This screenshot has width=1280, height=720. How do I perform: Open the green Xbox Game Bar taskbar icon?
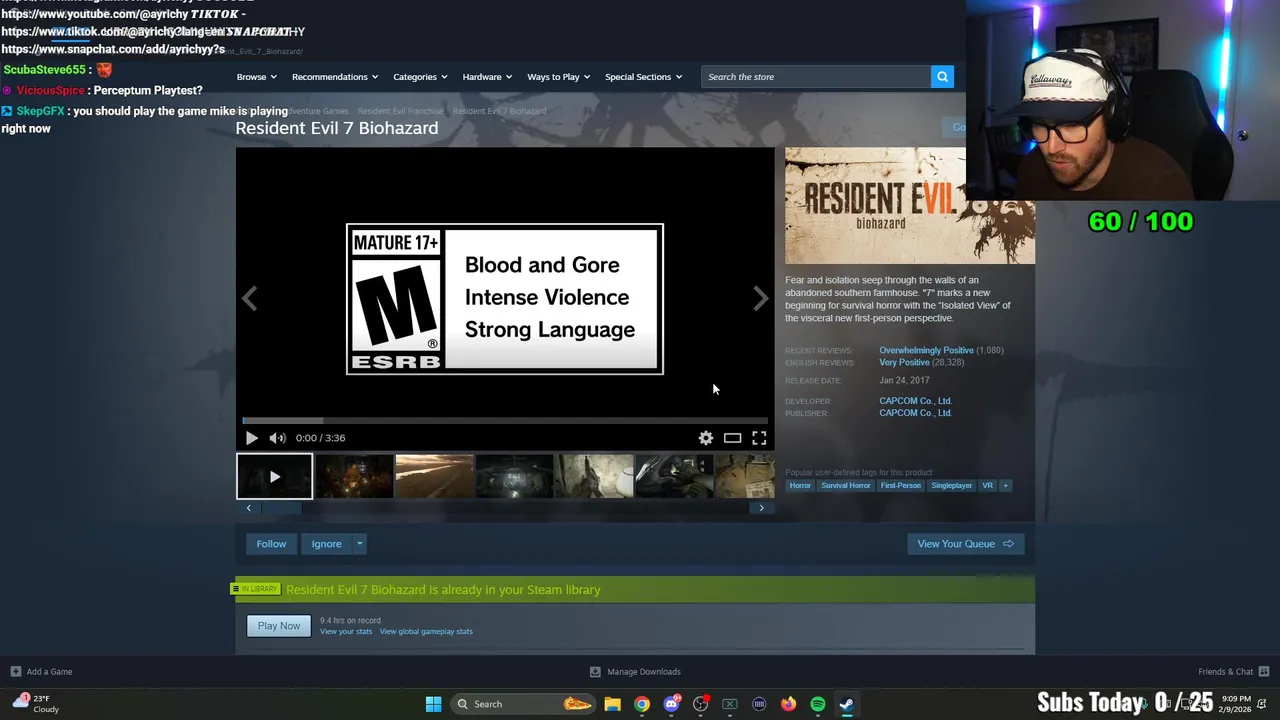730,704
